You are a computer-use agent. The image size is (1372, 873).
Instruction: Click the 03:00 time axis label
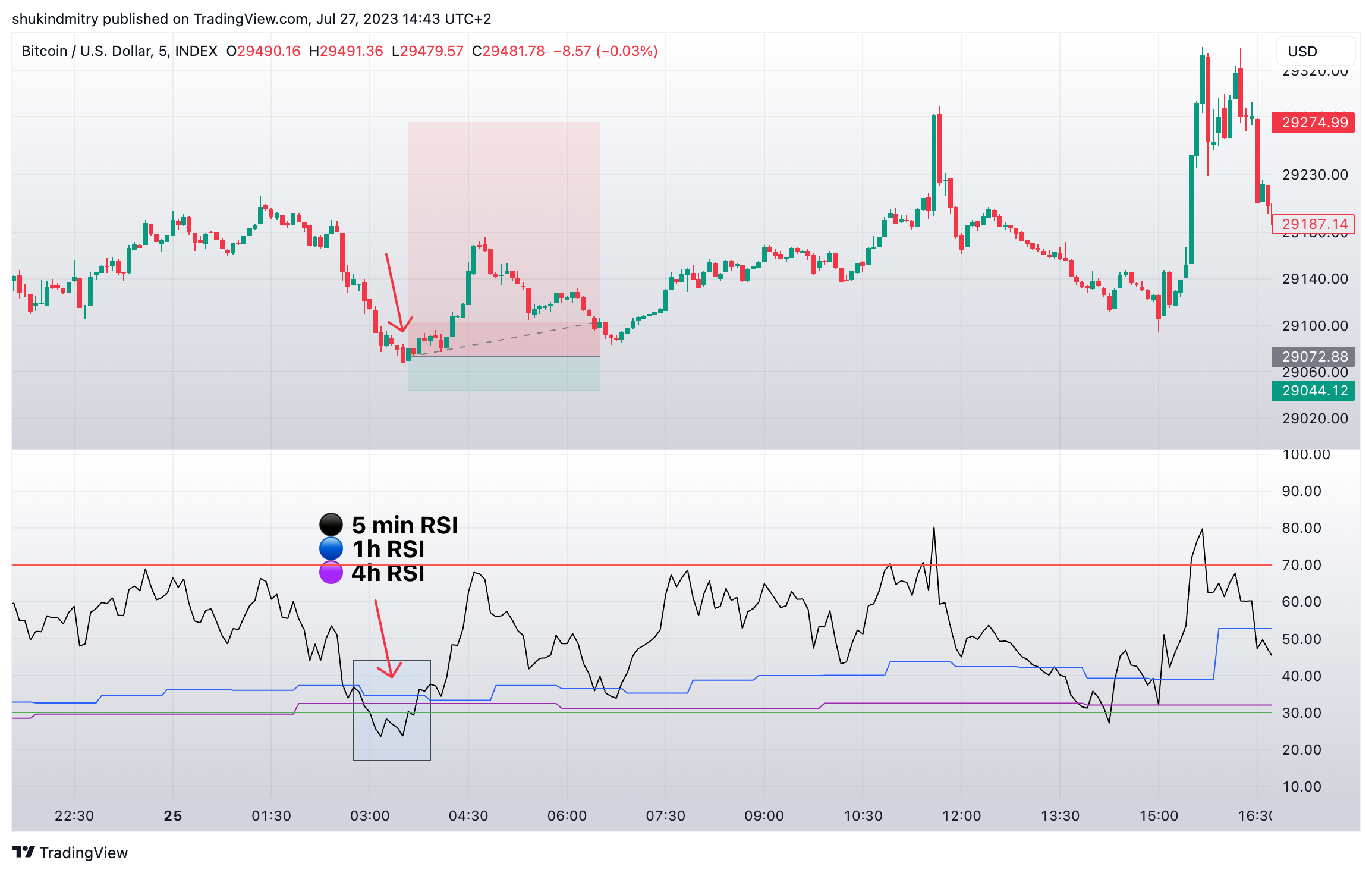coord(370,815)
